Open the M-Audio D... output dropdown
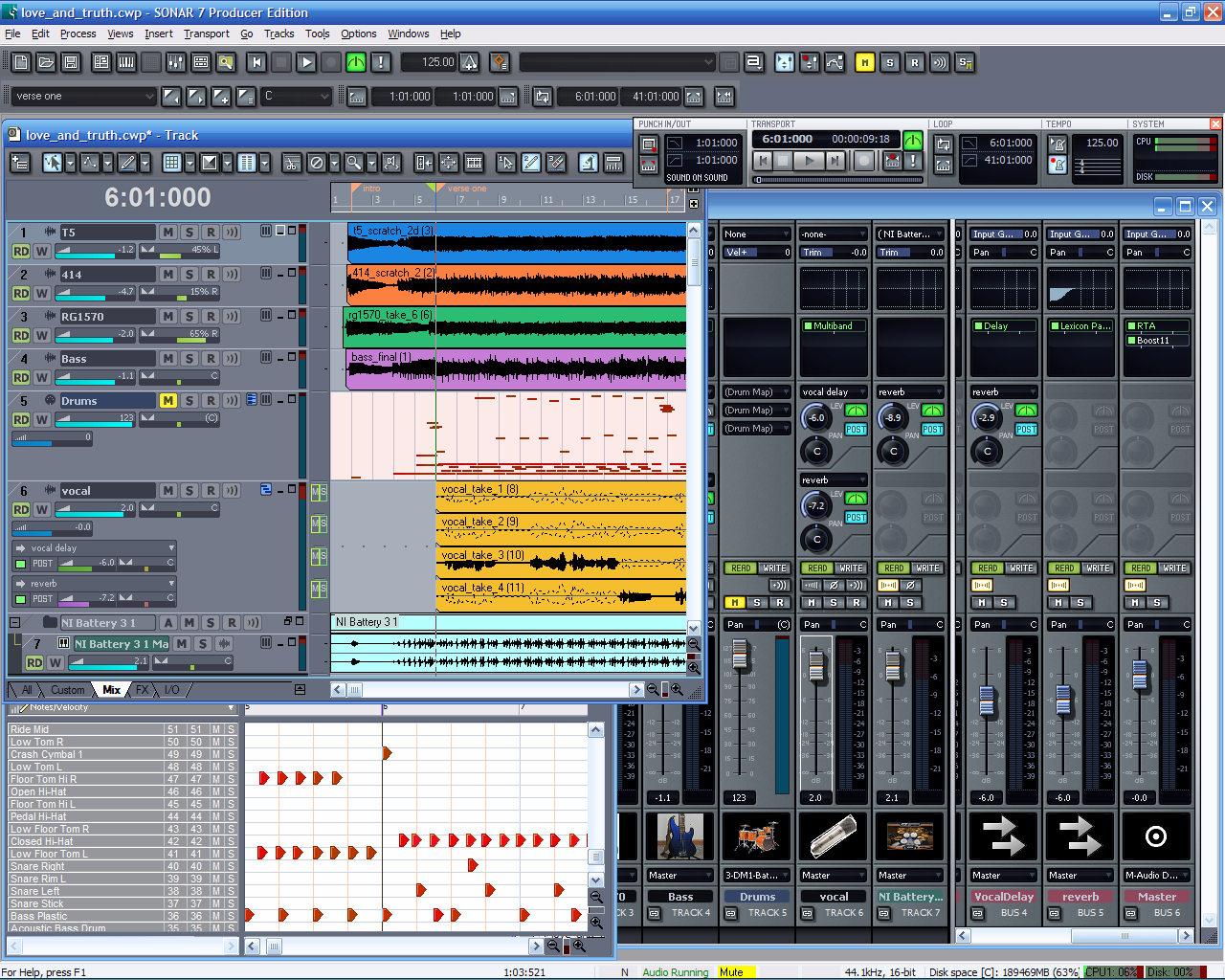Image resolution: width=1225 pixels, height=980 pixels. click(x=1157, y=876)
